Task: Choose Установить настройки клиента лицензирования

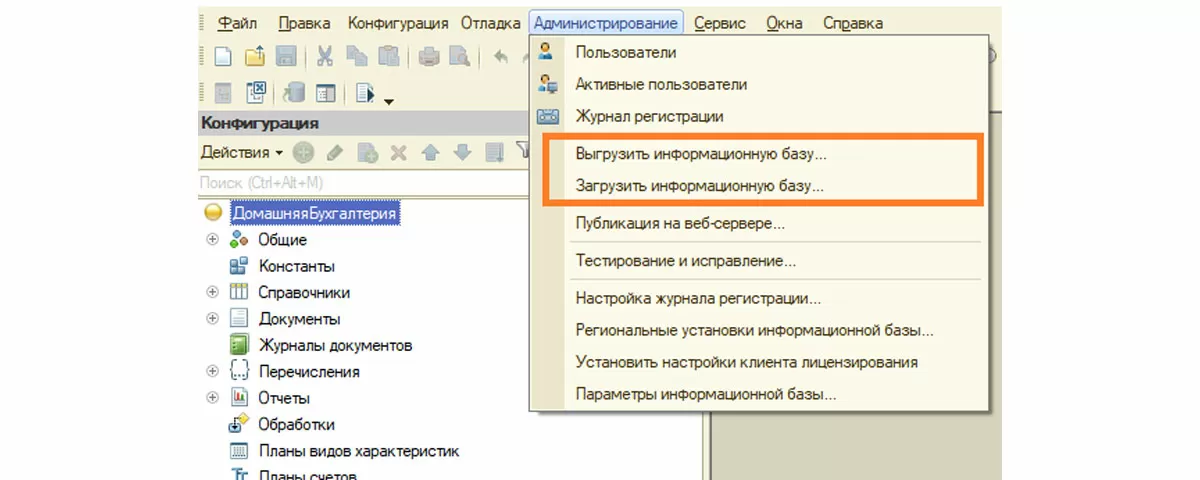Action: tap(760, 362)
